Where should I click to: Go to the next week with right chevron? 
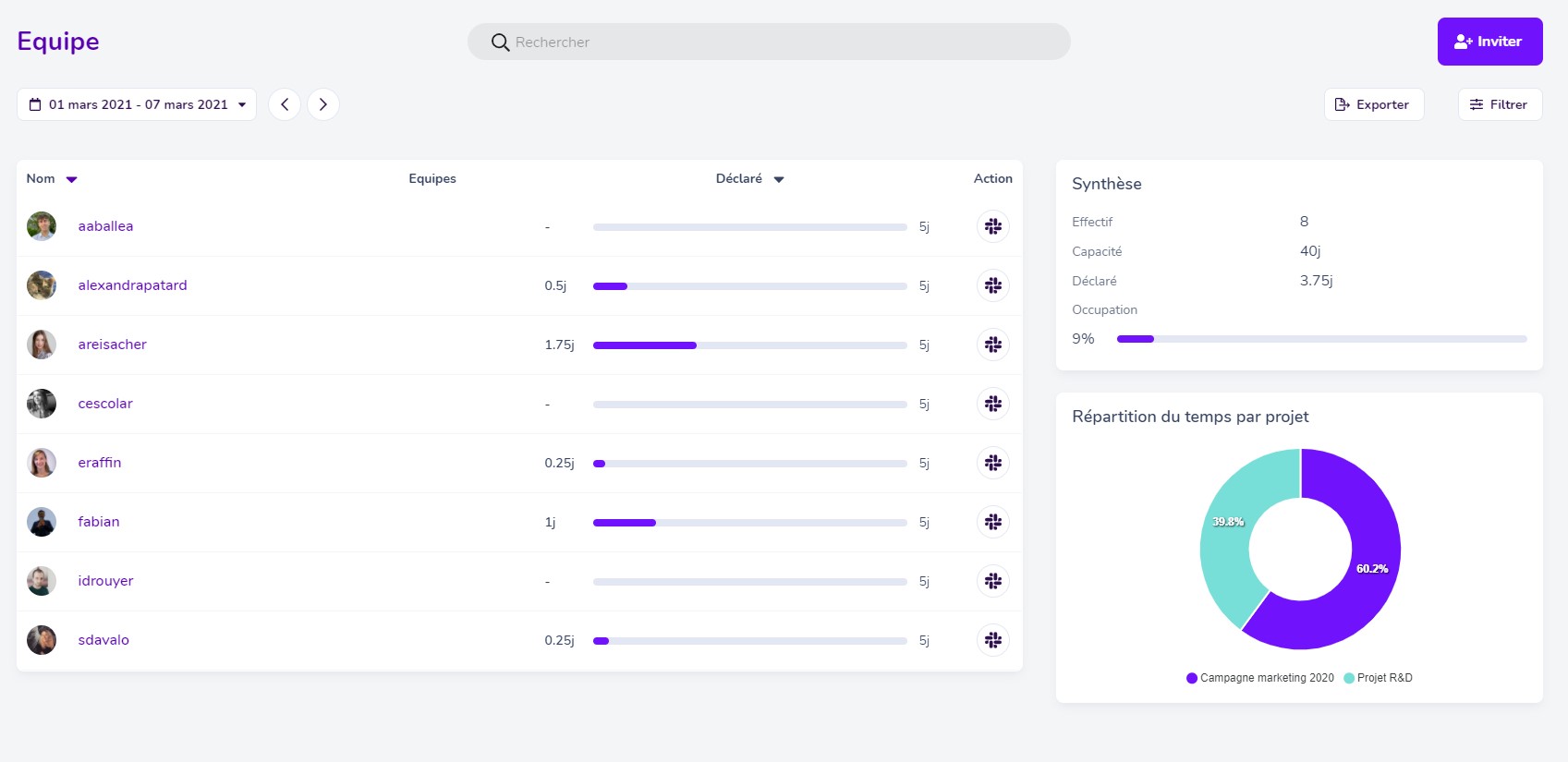pyautogui.click(x=322, y=104)
